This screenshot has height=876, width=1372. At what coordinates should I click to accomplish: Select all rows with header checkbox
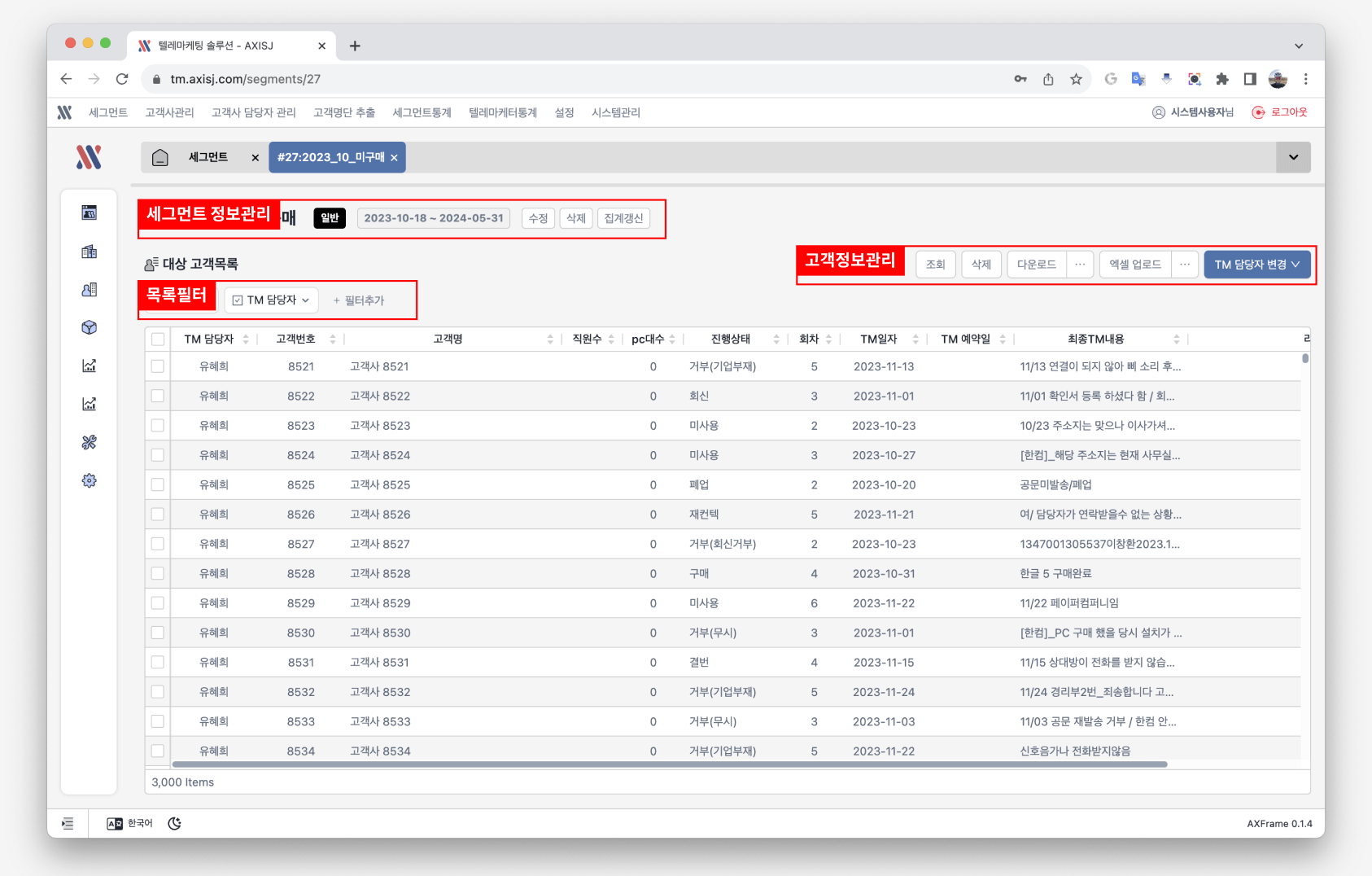click(x=158, y=339)
